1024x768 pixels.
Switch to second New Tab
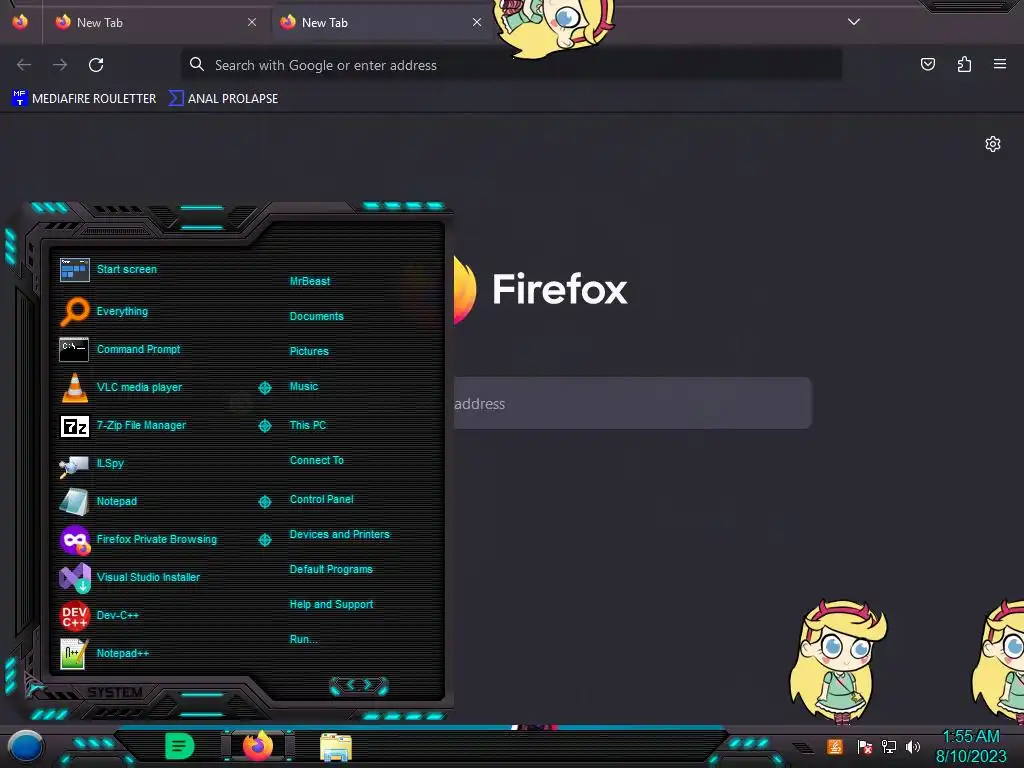381,22
